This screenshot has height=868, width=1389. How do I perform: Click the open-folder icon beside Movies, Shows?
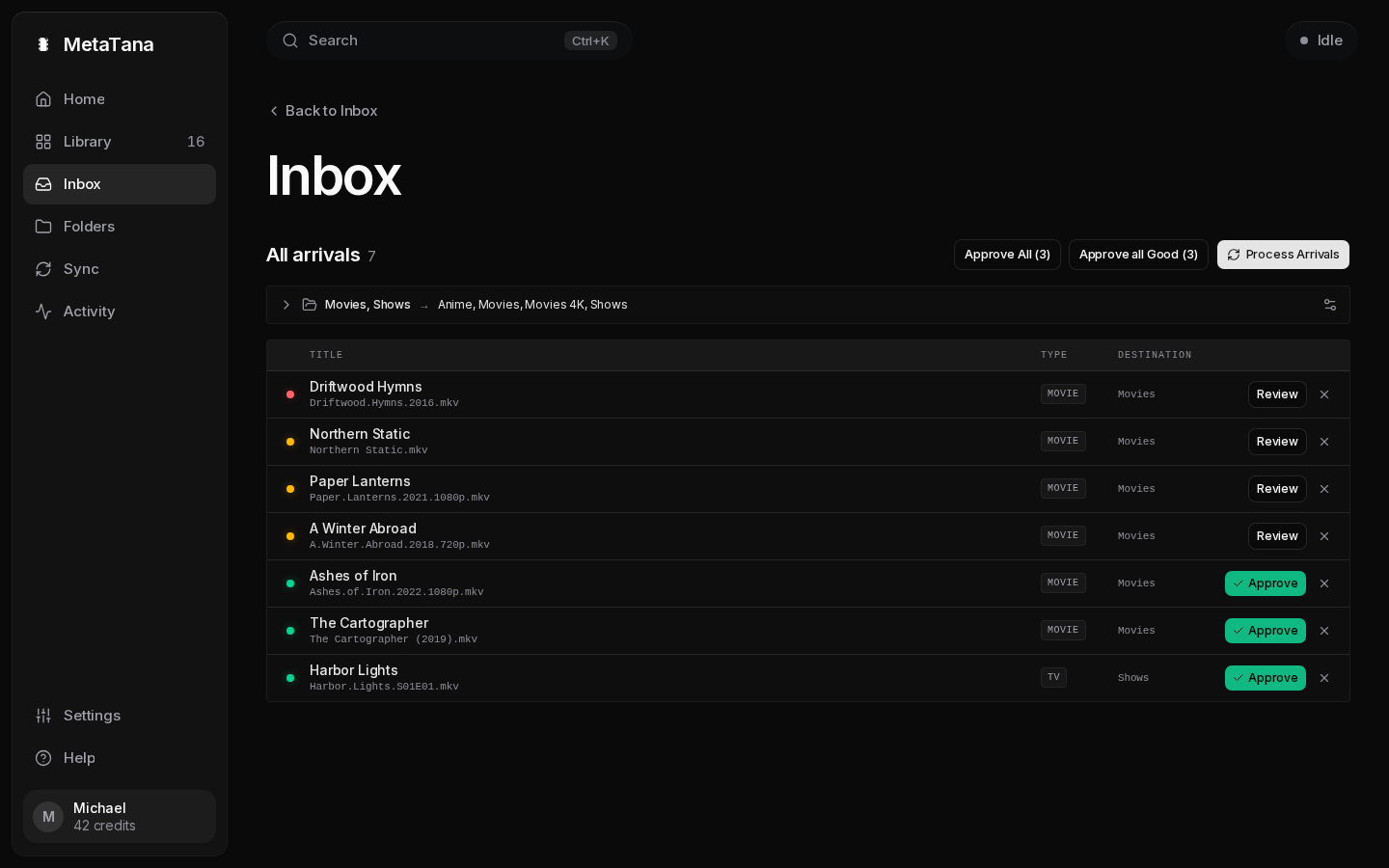click(310, 305)
